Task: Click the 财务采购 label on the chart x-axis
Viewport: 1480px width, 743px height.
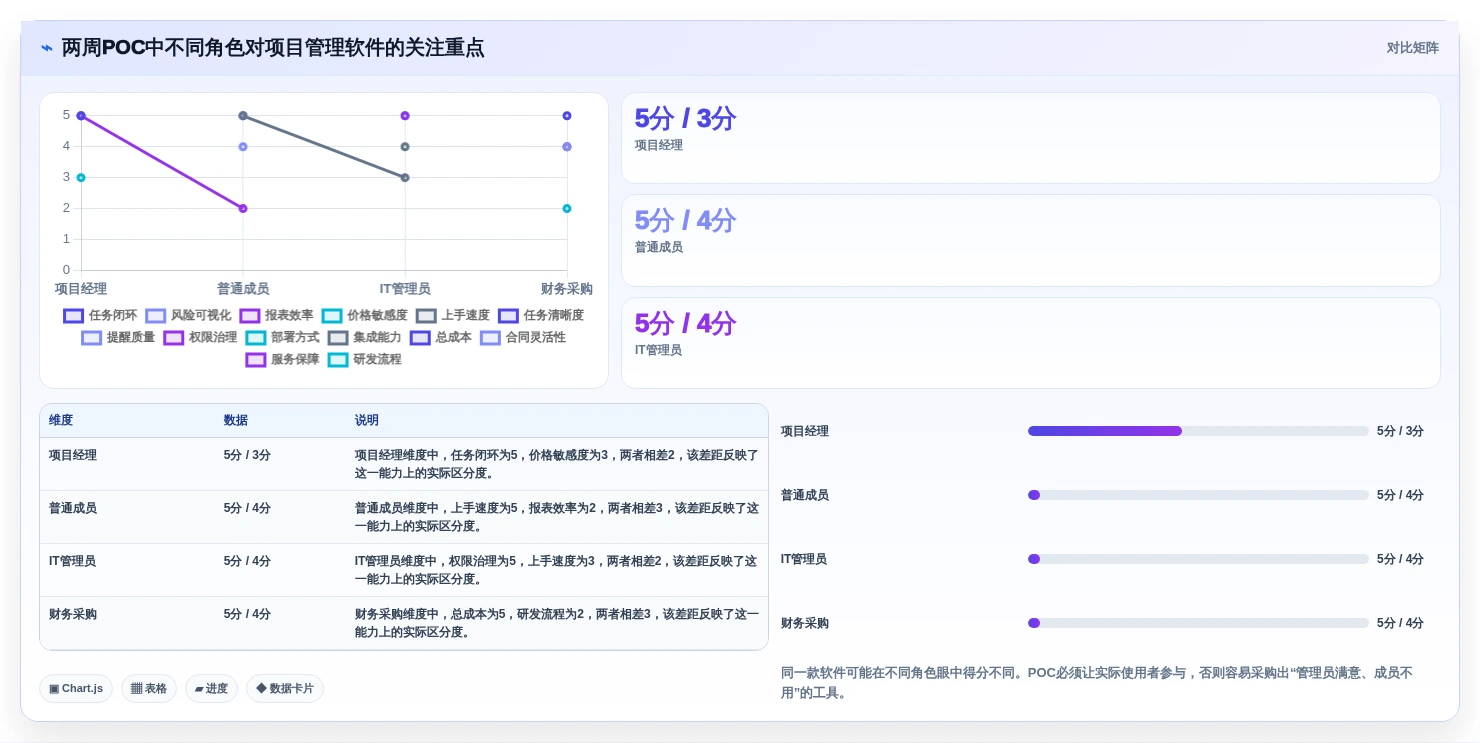Action: point(567,289)
